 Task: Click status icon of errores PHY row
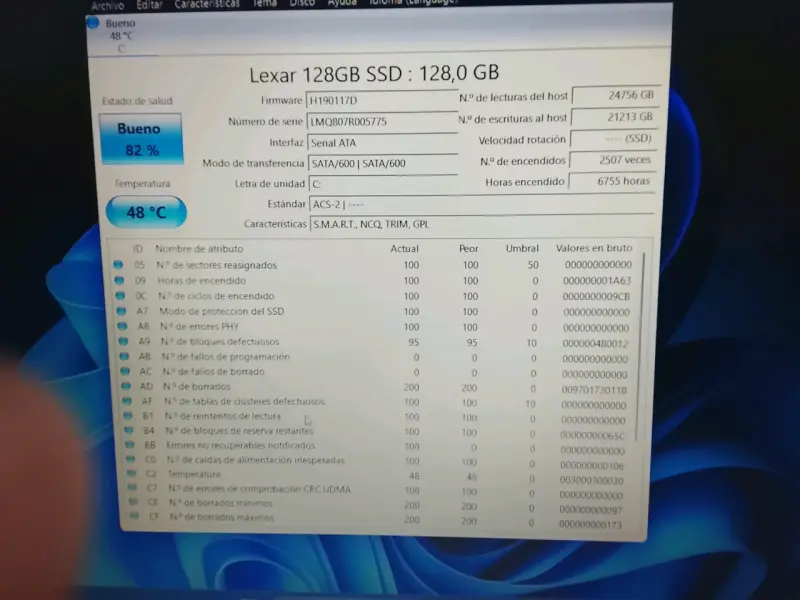click(122, 327)
